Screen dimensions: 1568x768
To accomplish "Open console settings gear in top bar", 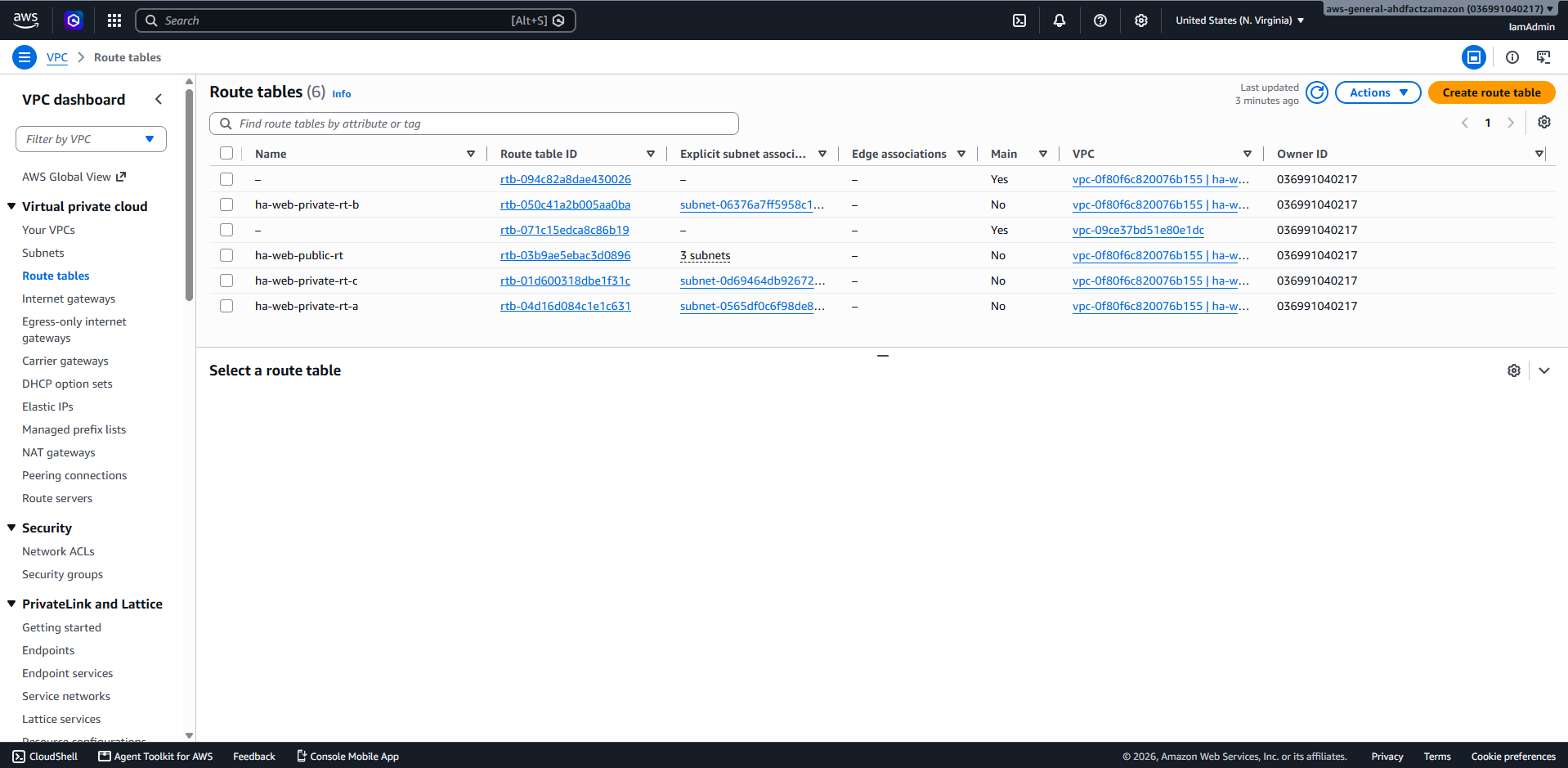I will [1141, 20].
